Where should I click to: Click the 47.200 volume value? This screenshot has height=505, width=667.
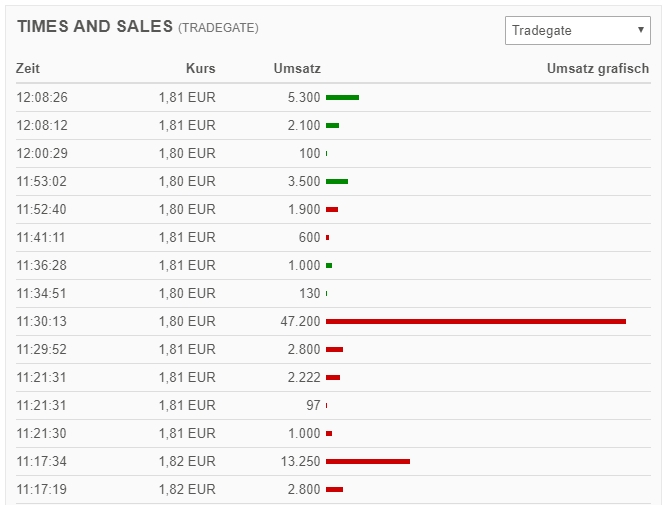pyautogui.click(x=300, y=321)
